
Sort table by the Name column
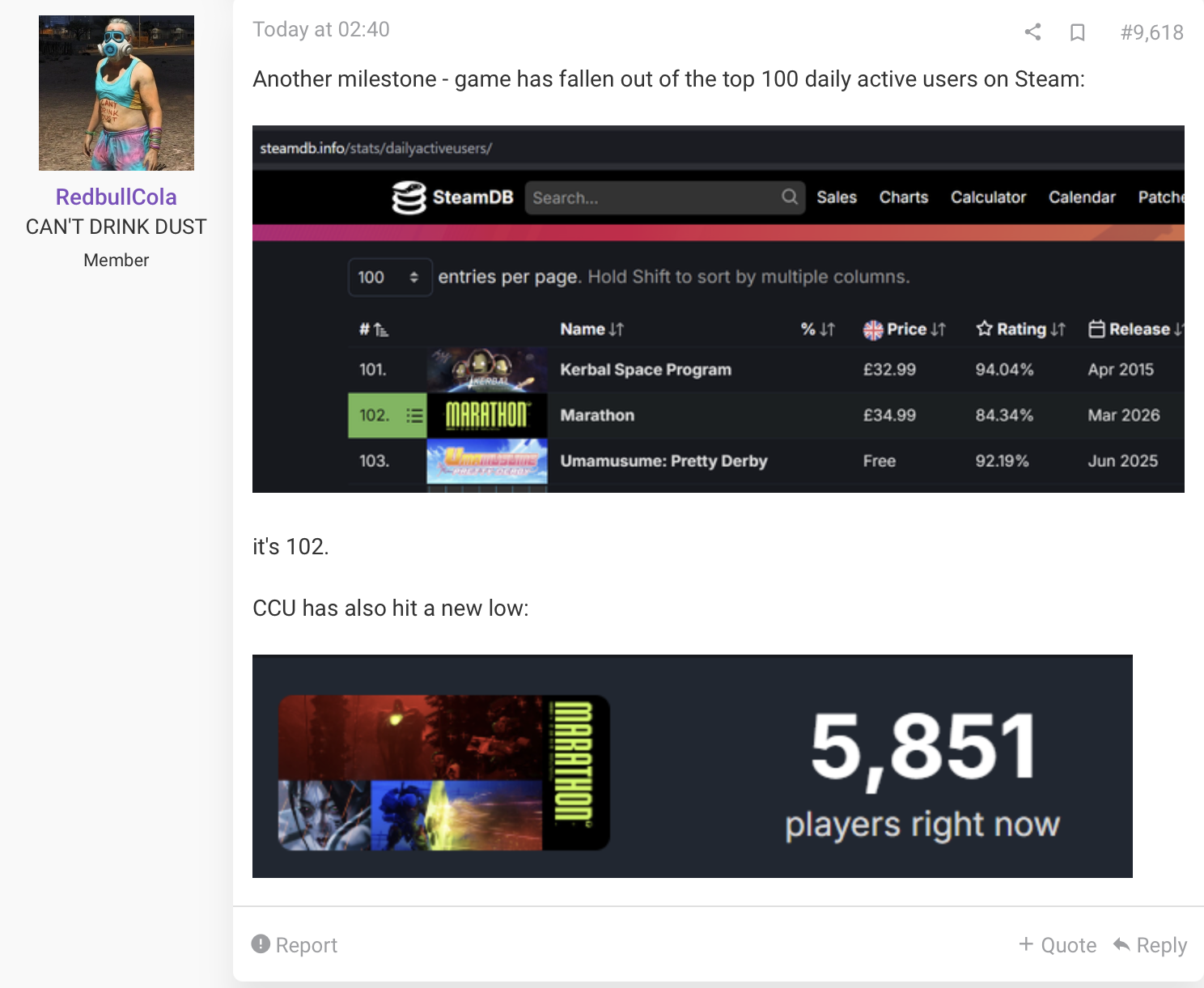pos(592,329)
